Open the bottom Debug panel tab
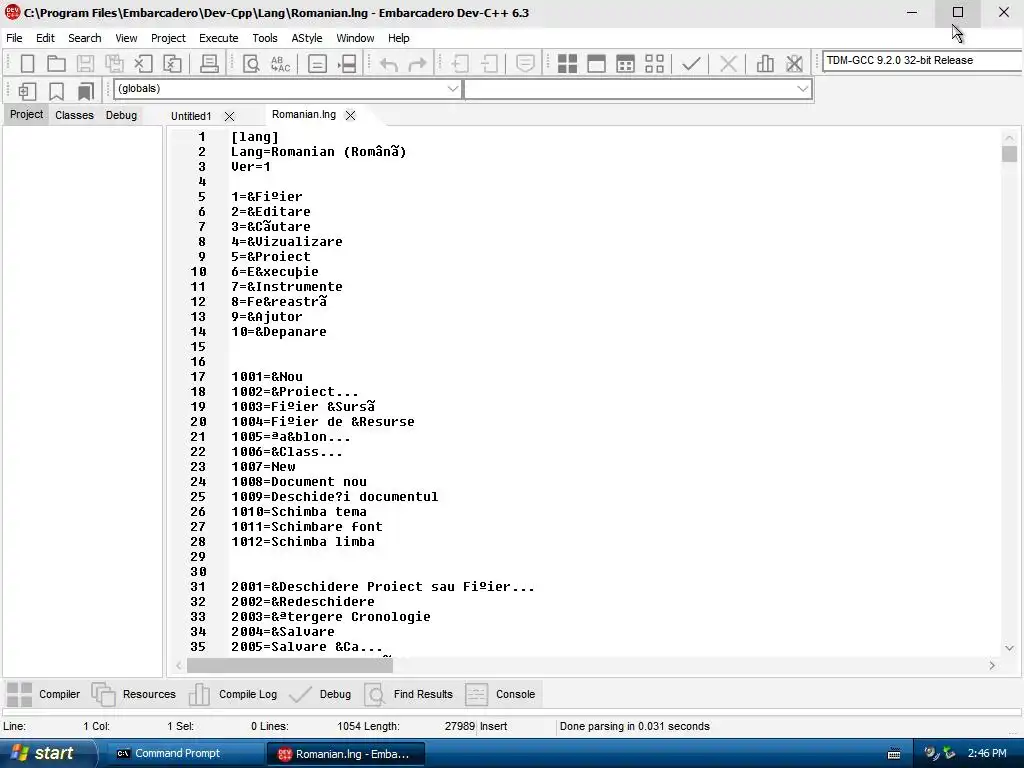Image resolution: width=1024 pixels, height=768 pixels. pyautogui.click(x=320, y=694)
